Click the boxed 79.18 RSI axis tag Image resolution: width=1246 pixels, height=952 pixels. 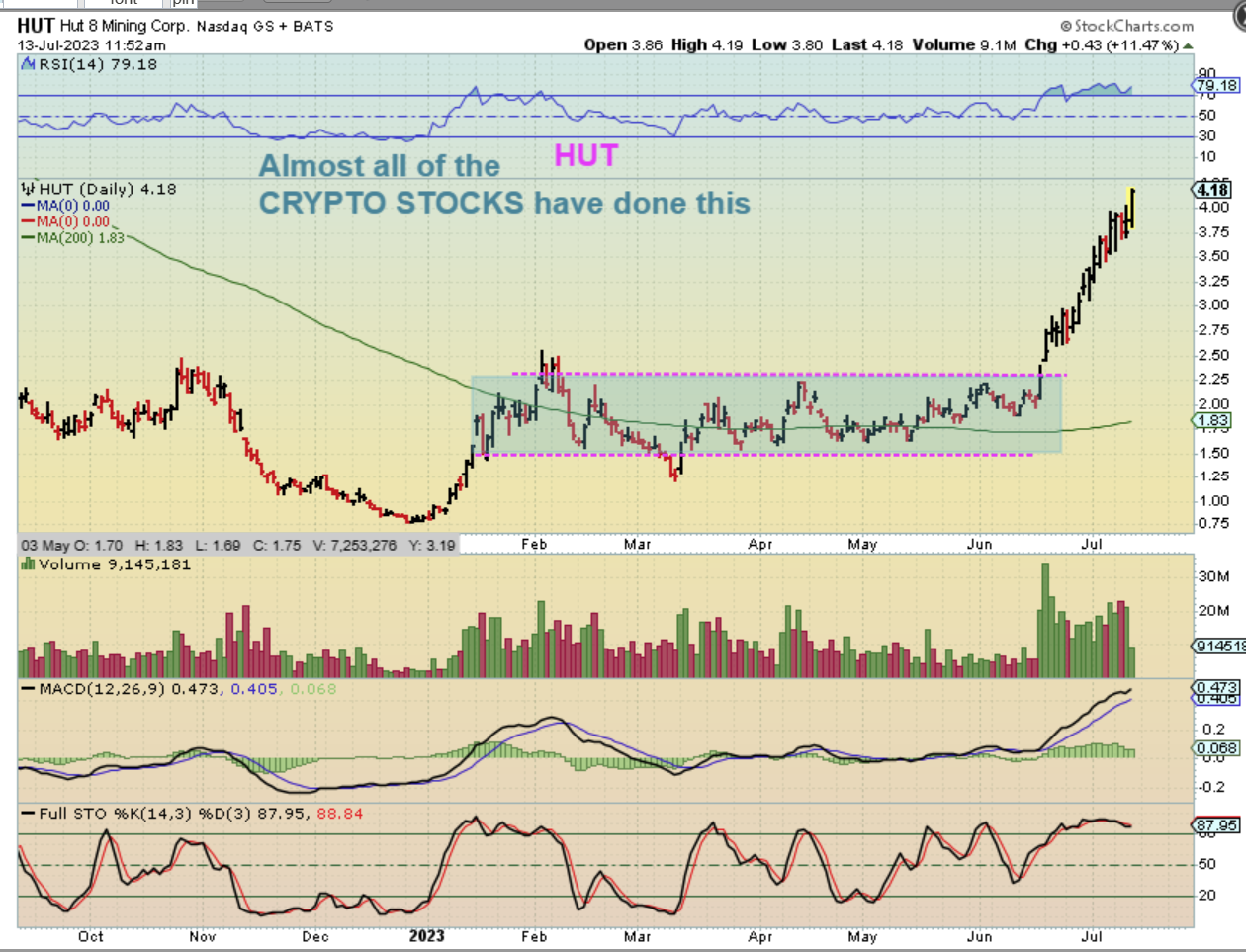tap(1216, 85)
